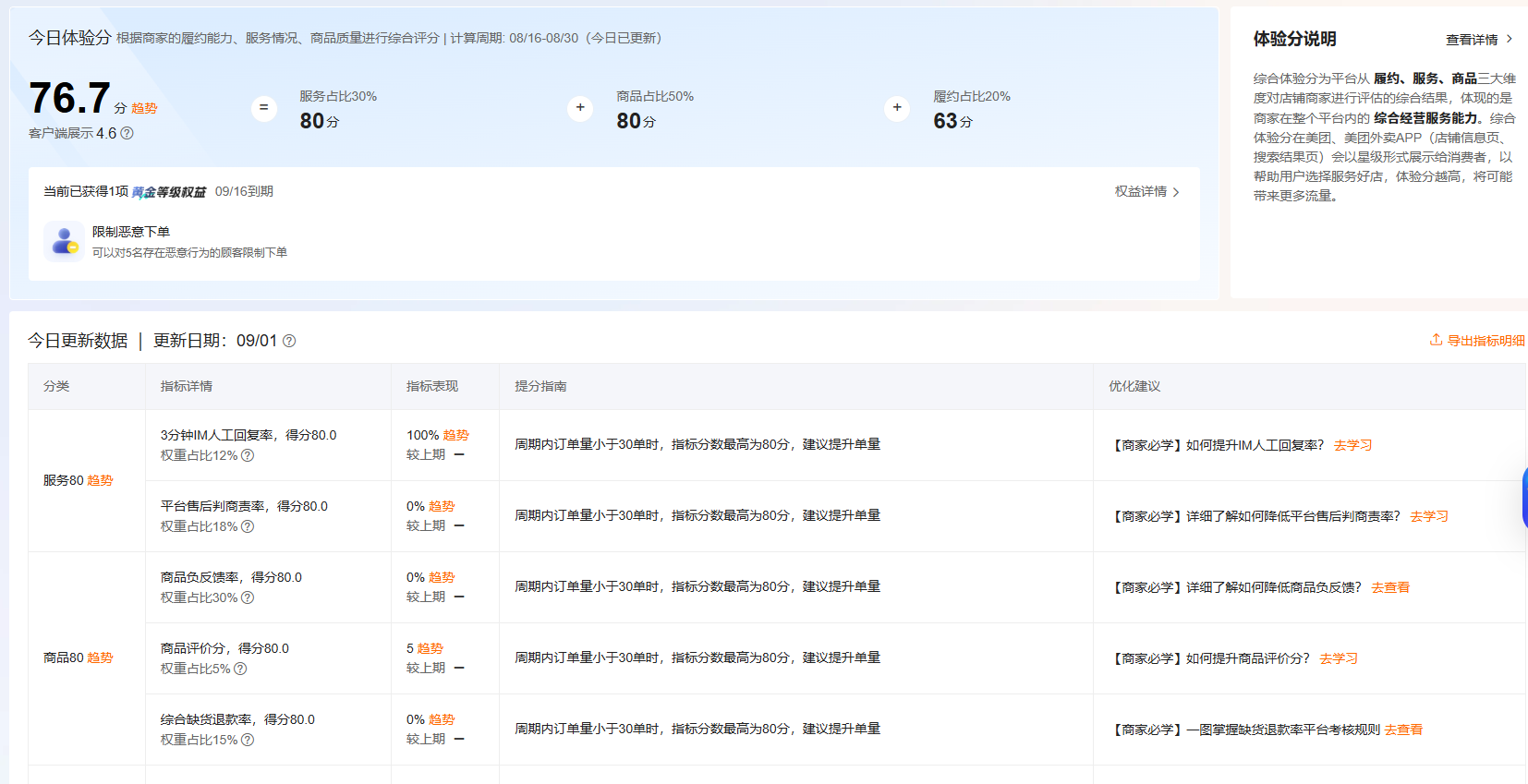This screenshot has height=784, width=1528.
Task: Click the export icon before 导出指标明细
Action: (x=1436, y=340)
